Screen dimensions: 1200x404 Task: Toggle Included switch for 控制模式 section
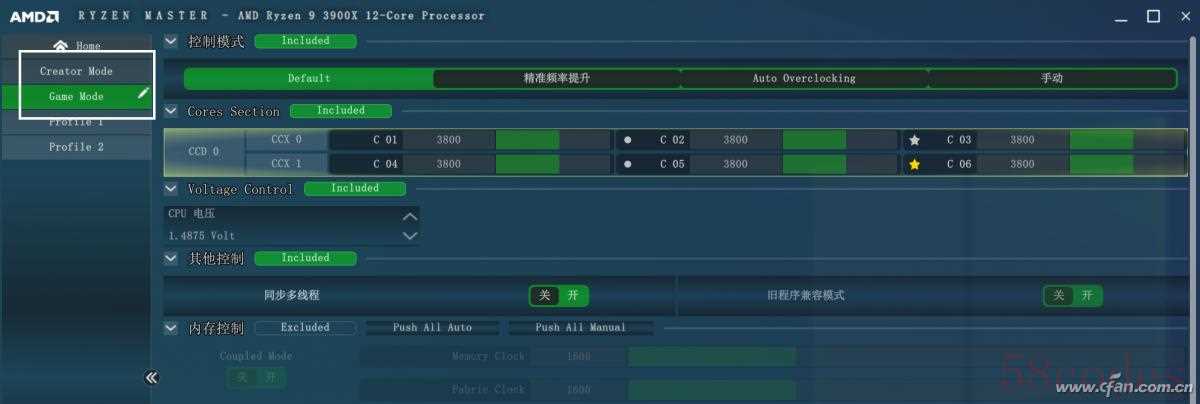[305, 41]
